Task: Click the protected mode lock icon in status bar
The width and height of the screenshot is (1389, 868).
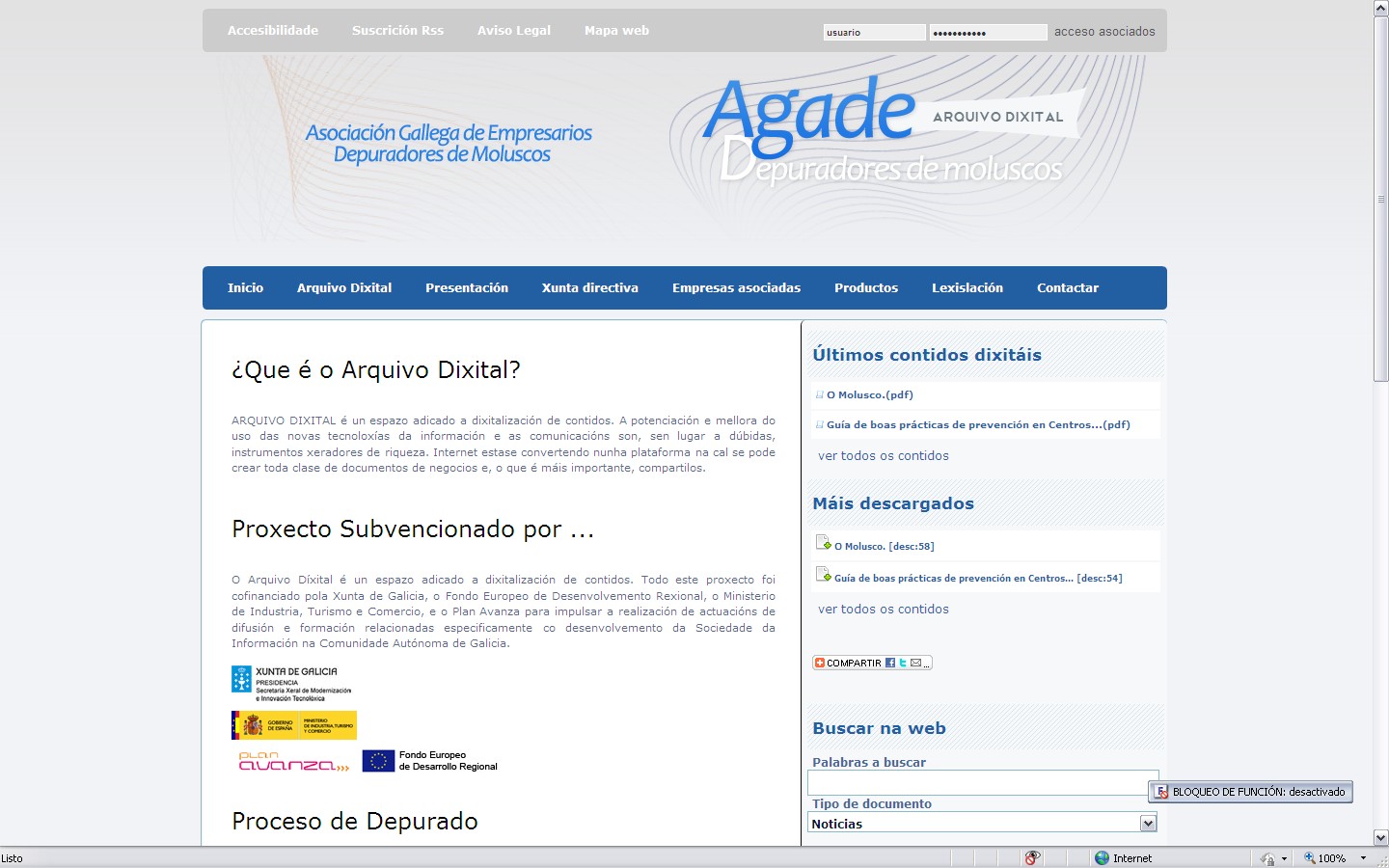Action: tap(1267, 858)
